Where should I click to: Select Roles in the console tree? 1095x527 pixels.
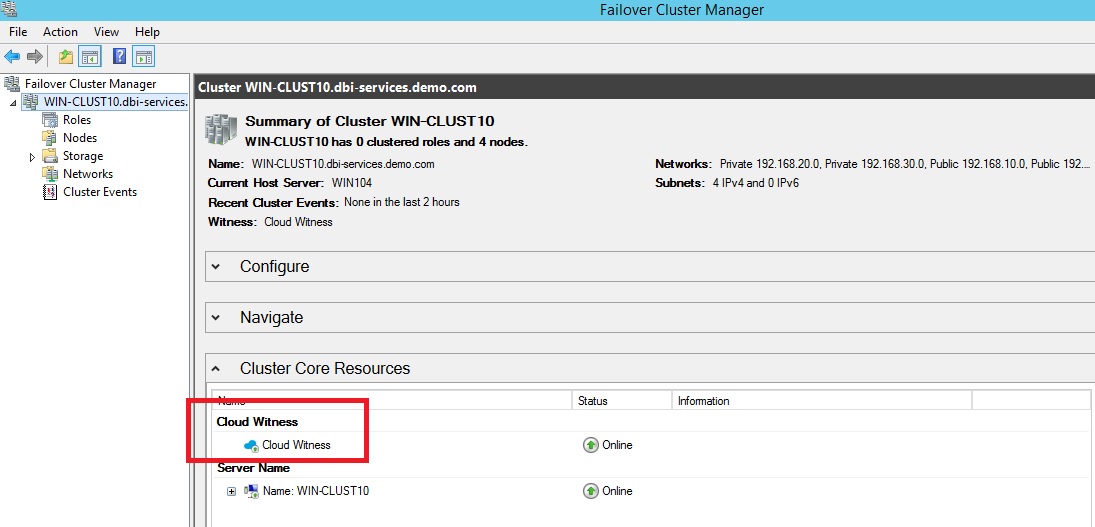click(x=76, y=120)
